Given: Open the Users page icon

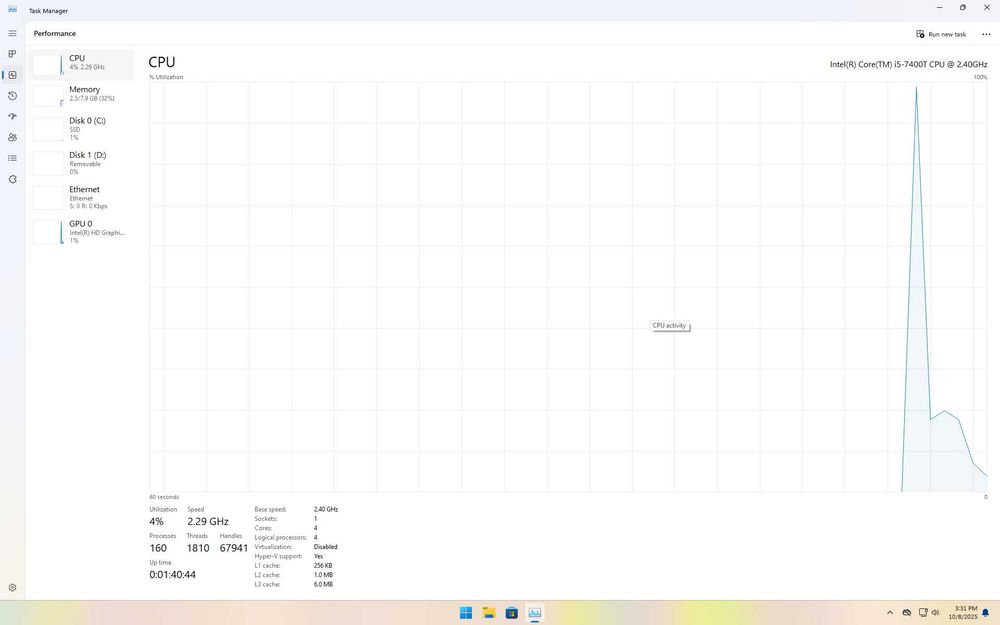Looking at the screenshot, I should tap(12, 137).
